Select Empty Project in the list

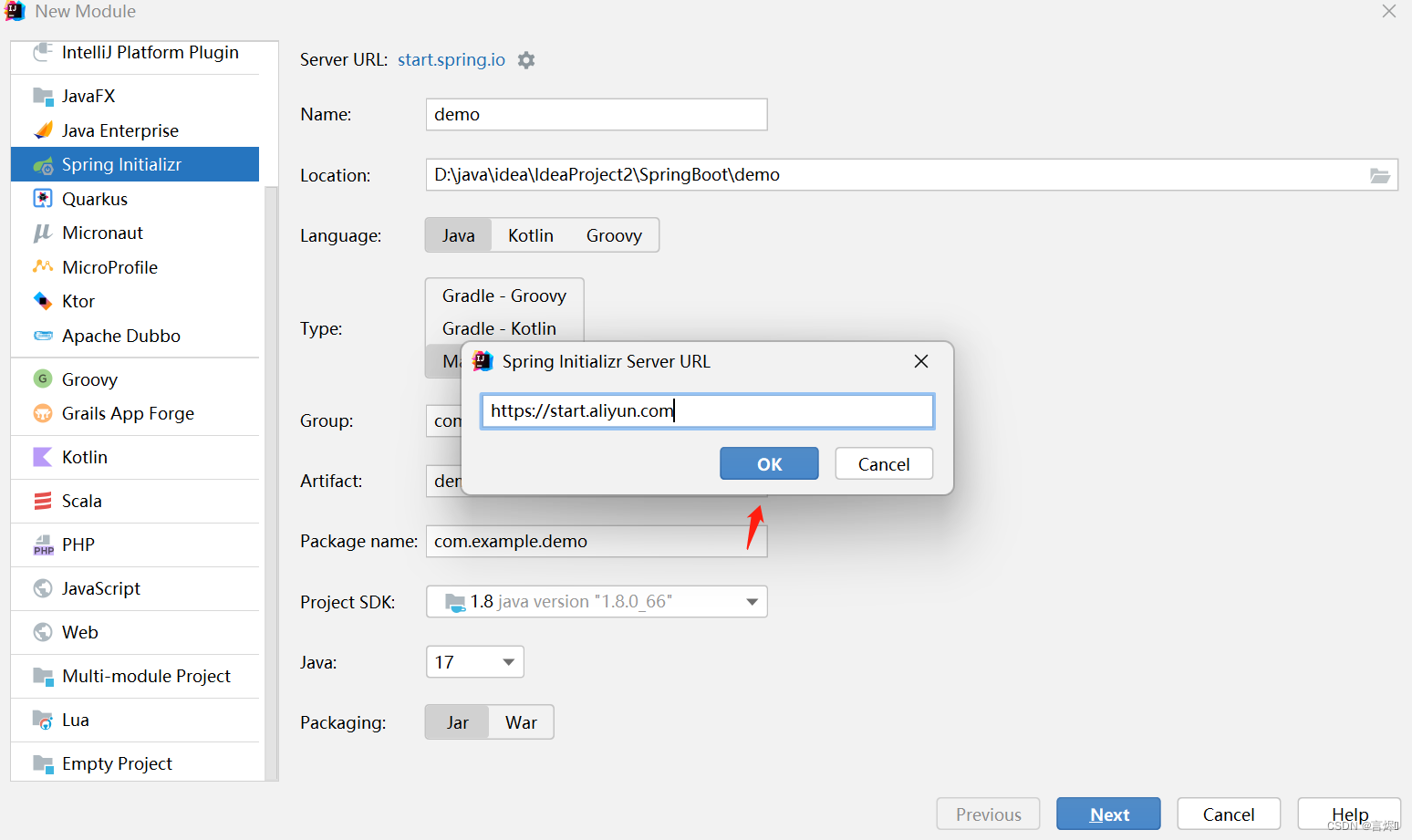coord(135,763)
